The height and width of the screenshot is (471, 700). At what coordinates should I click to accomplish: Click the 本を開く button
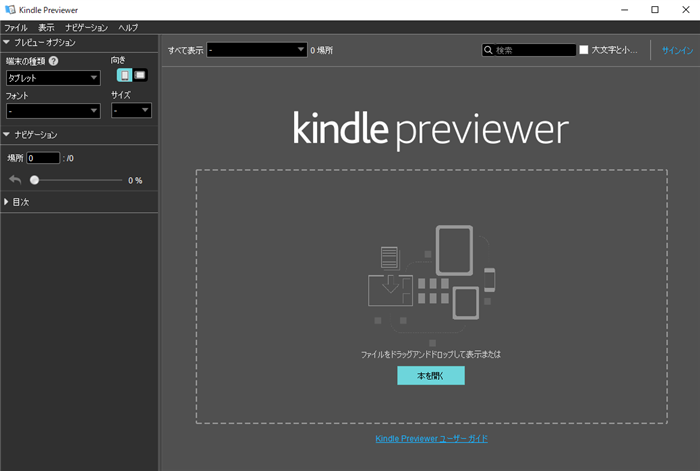(431, 375)
